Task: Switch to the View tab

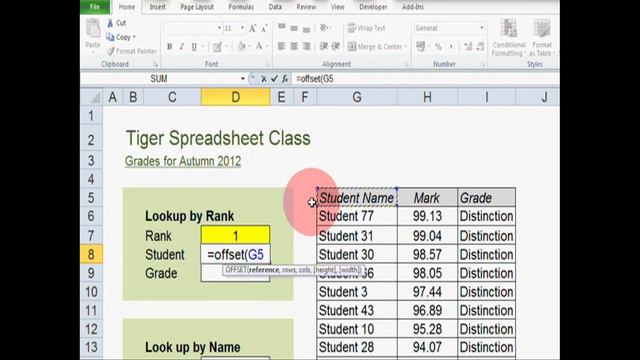Action: (338, 7)
